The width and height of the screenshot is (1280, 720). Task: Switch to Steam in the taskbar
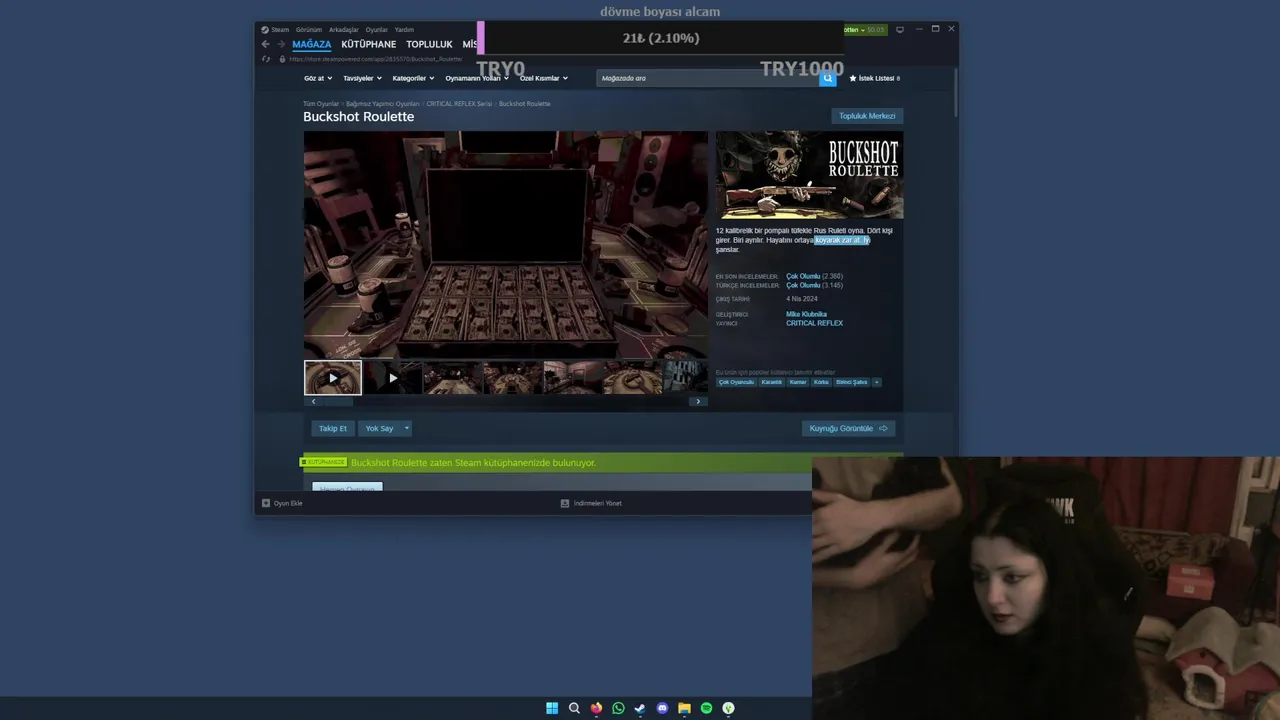click(x=640, y=708)
